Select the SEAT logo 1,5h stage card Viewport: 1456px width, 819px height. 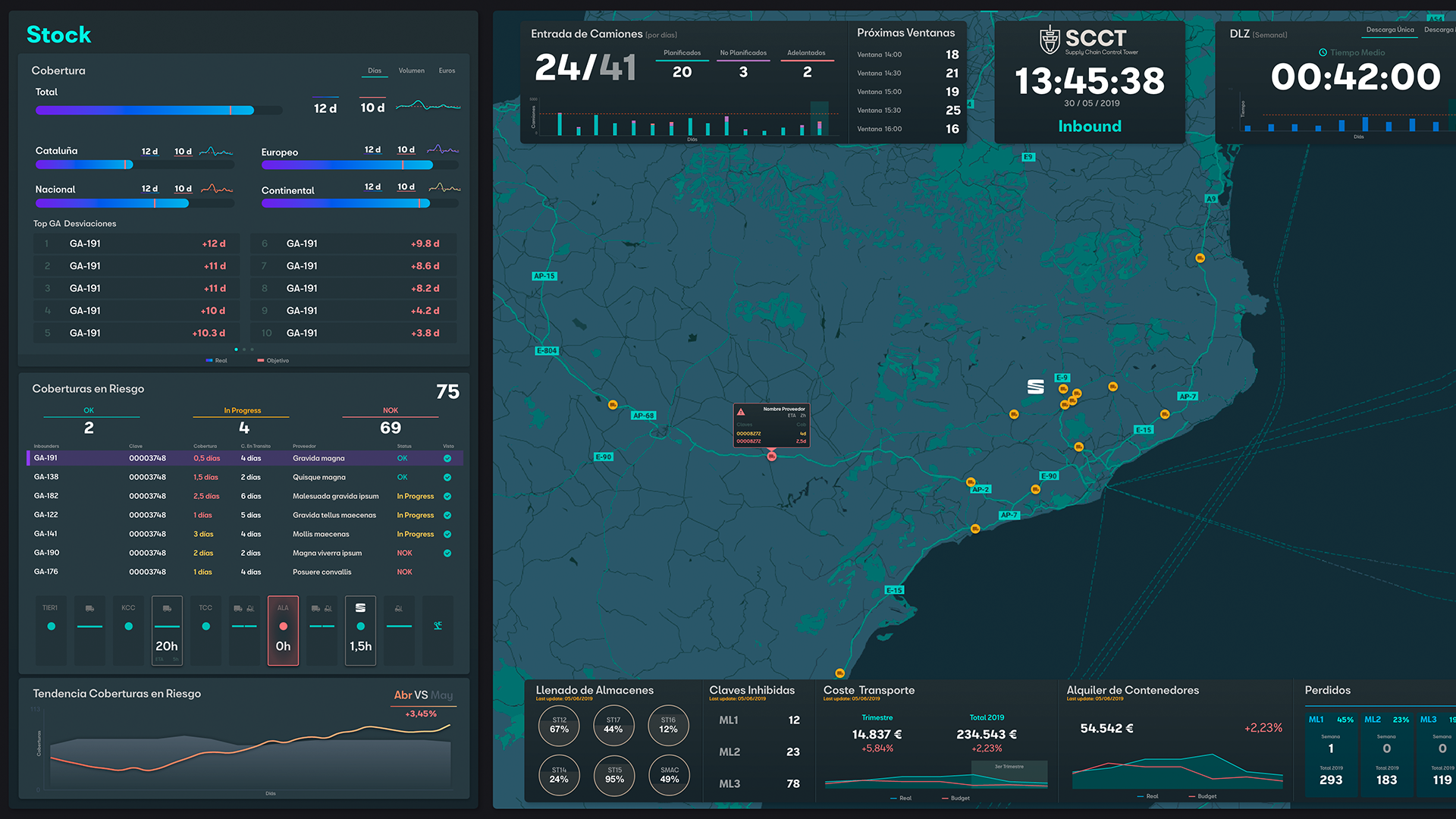pos(360,630)
